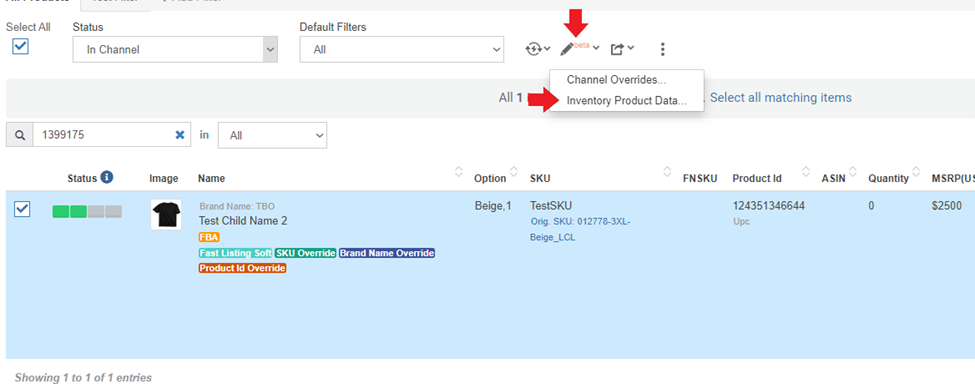Image resolution: width=975 pixels, height=389 pixels.
Task: Choose Inventory Product Data... menu item
Action: pos(626,101)
